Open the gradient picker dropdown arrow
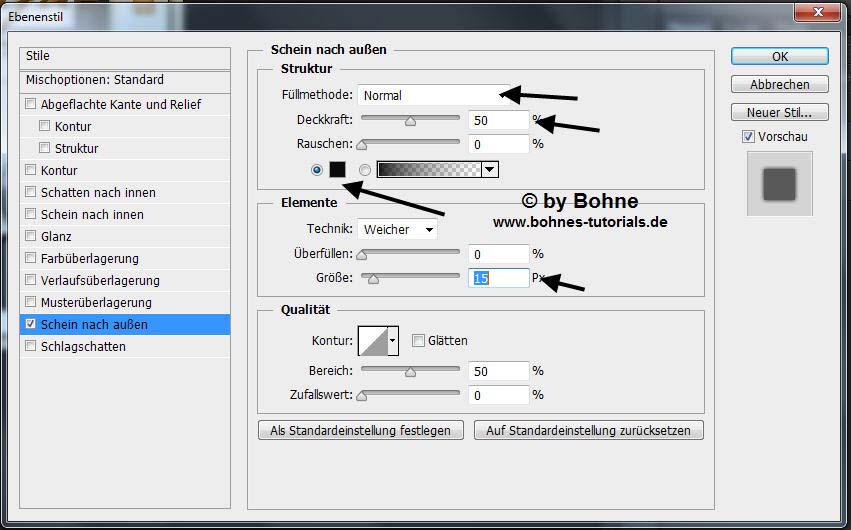This screenshot has height=530, width=851. [489, 170]
